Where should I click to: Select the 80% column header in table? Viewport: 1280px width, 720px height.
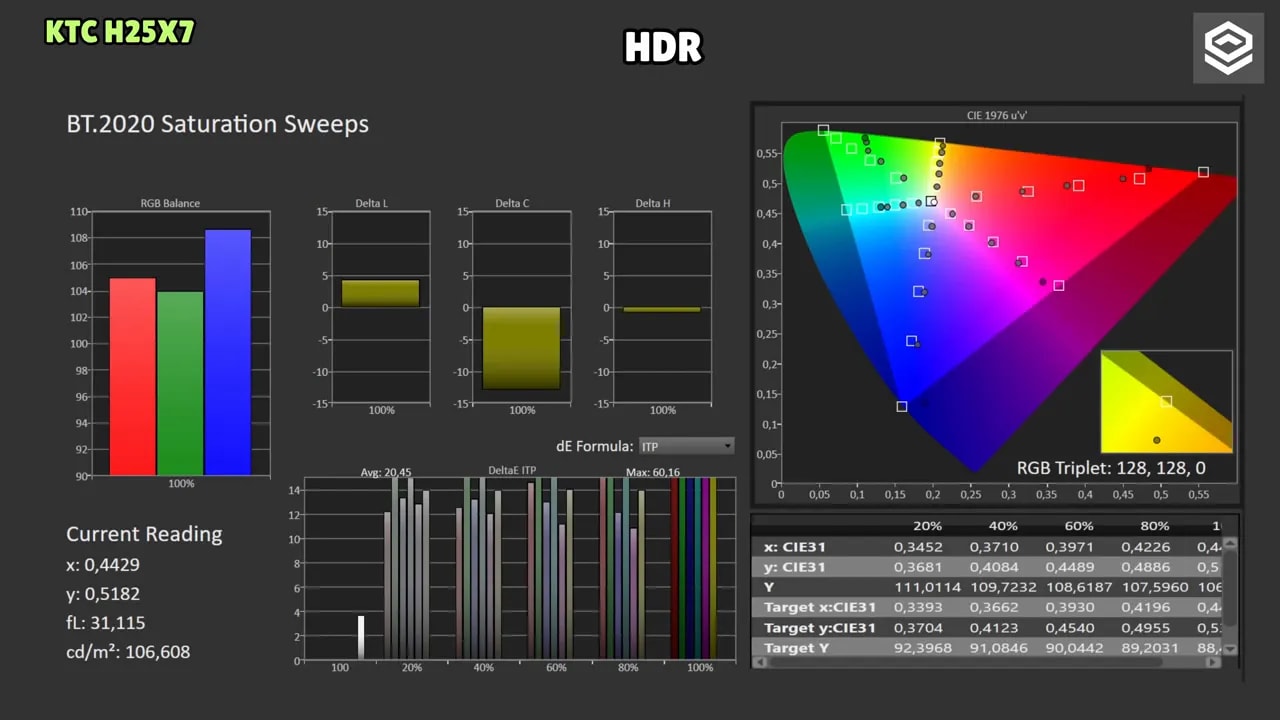(x=1155, y=526)
